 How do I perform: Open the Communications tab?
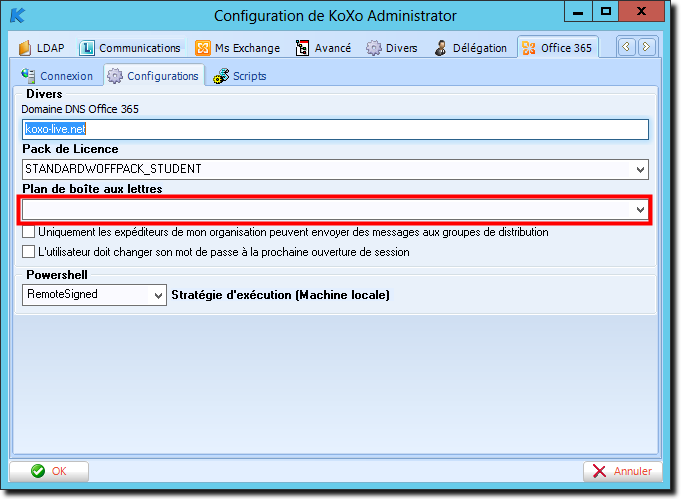click(130, 48)
